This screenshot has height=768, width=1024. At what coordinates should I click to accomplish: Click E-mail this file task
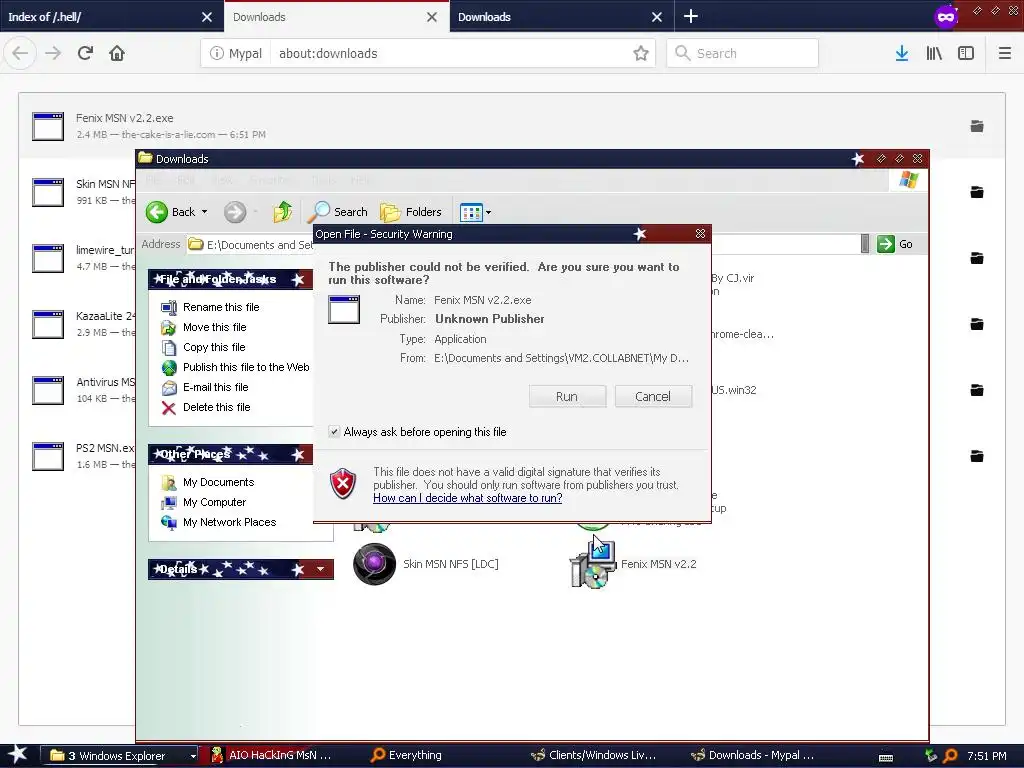[x=215, y=387]
